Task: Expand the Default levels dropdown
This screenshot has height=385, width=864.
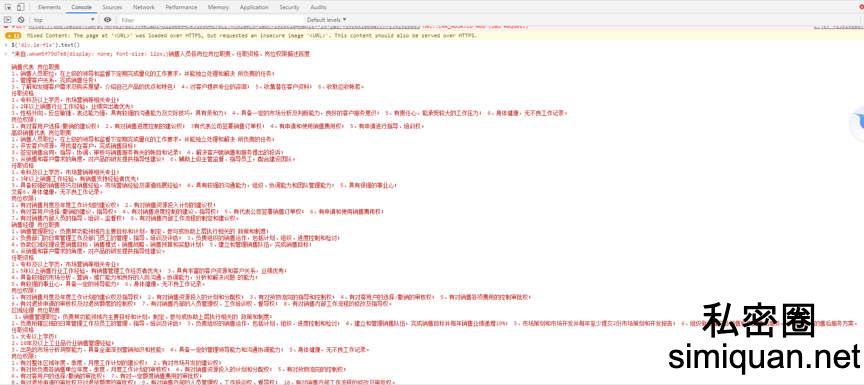Action: point(327,20)
